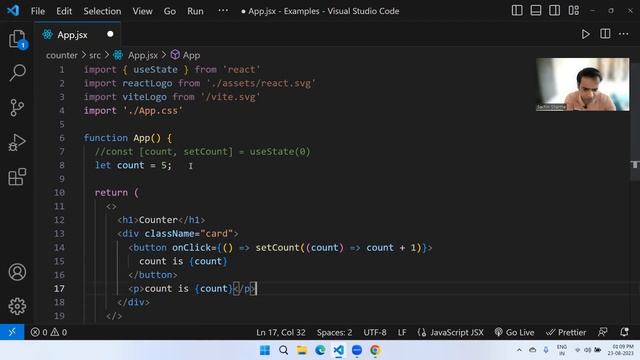Screen dimensions: 640x360
Task: Open the Edit menu
Action: (64, 11)
